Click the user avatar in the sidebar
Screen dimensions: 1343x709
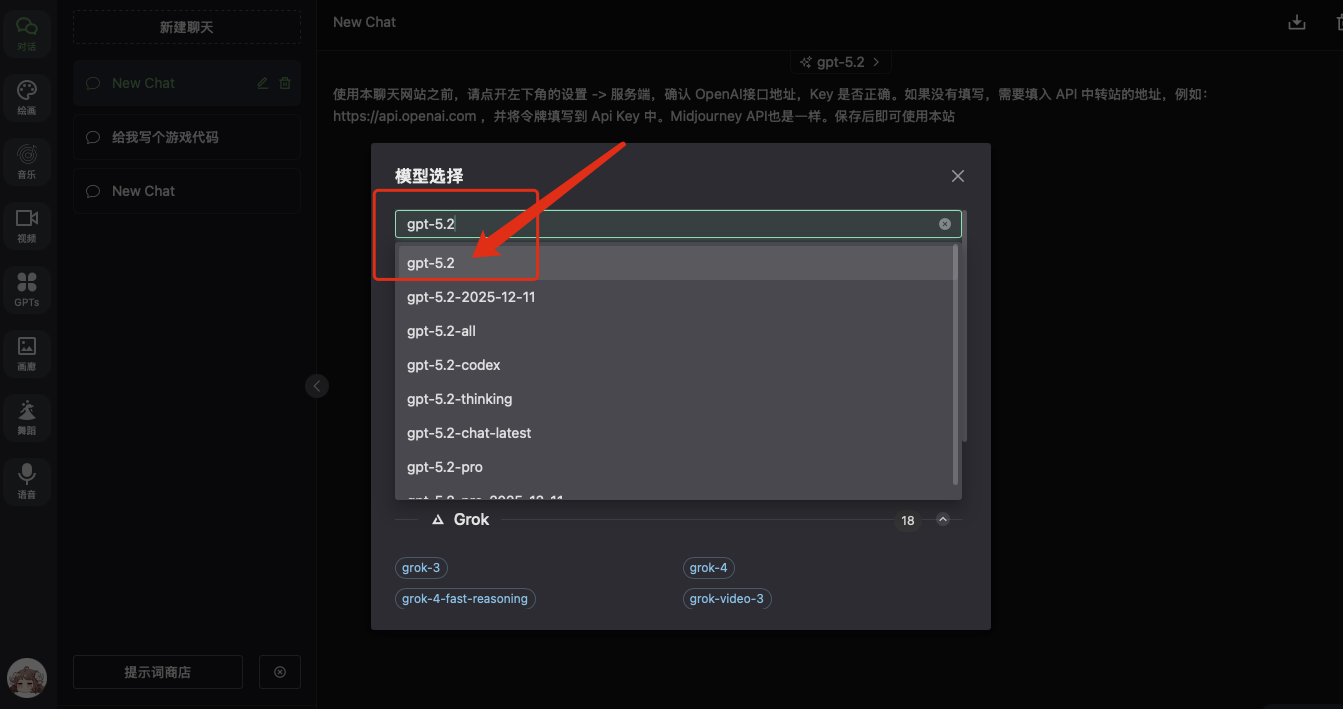pos(27,677)
